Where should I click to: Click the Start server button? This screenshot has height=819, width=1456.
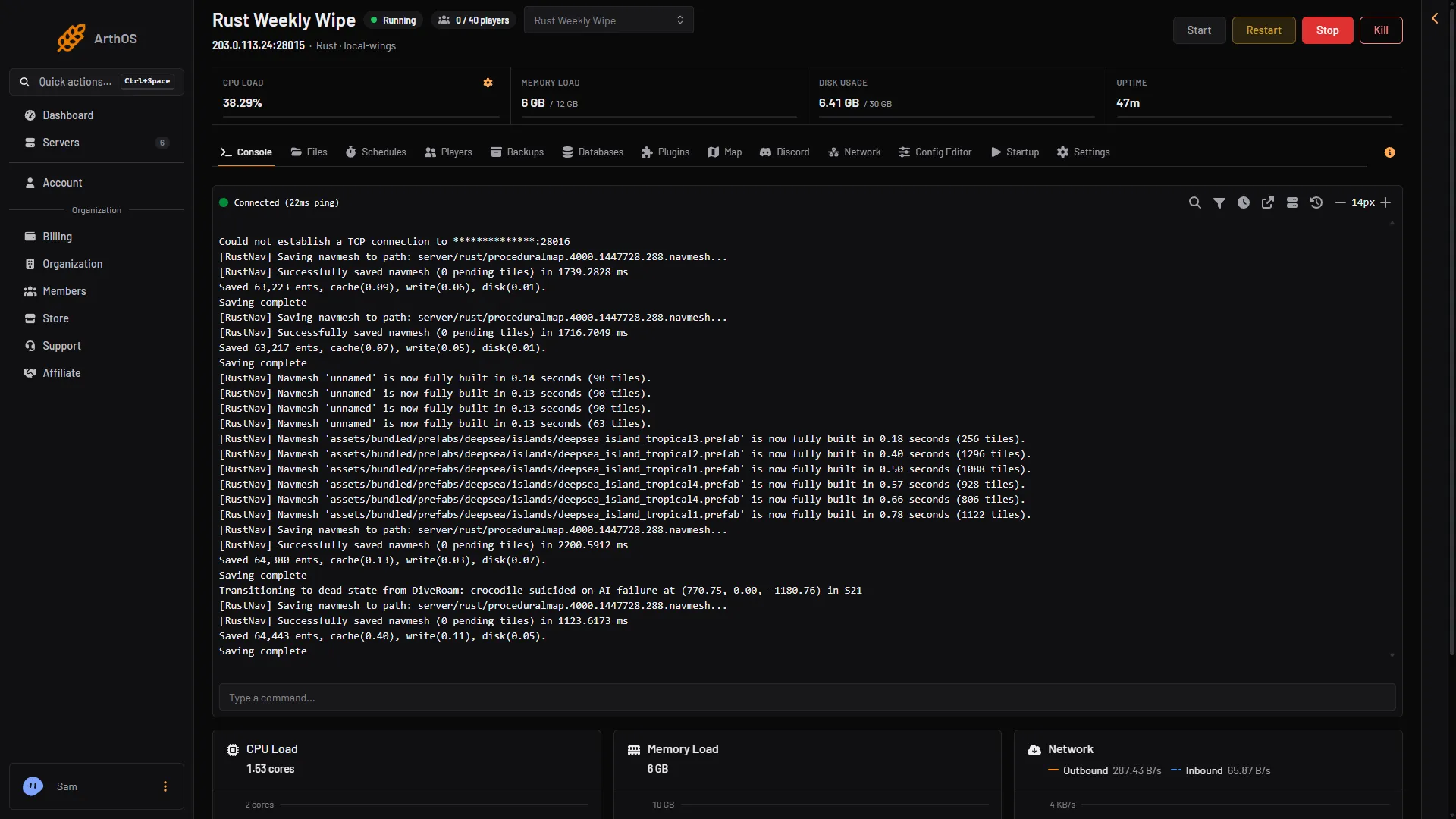click(1199, 30)
